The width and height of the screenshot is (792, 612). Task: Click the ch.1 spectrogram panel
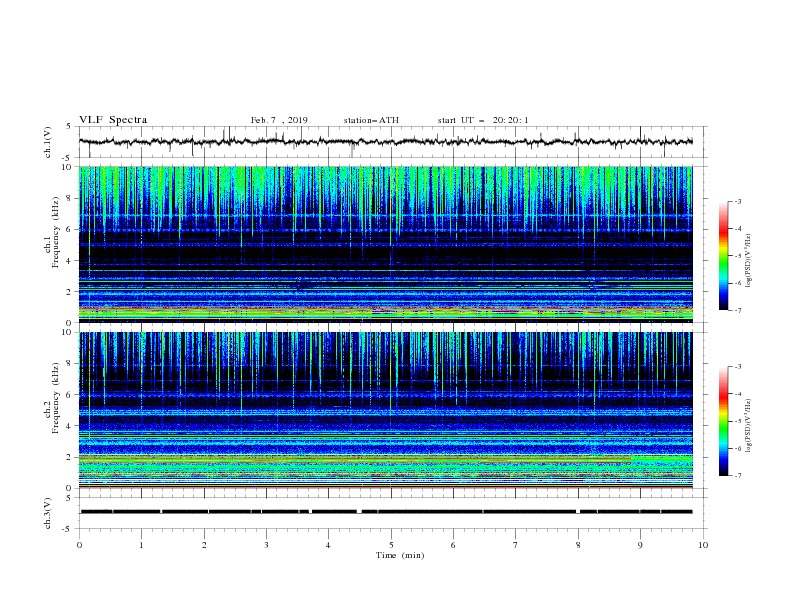(x=386, y=244)
